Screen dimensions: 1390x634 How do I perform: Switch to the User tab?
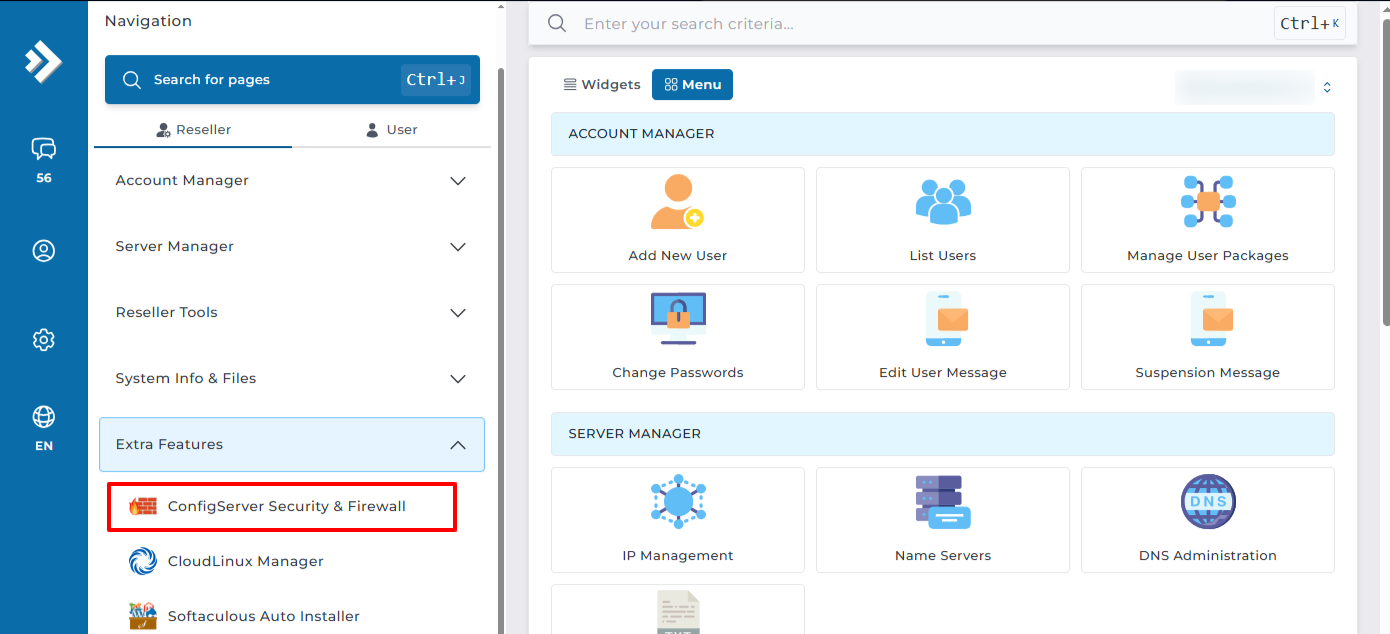click(x=391, y=130)
